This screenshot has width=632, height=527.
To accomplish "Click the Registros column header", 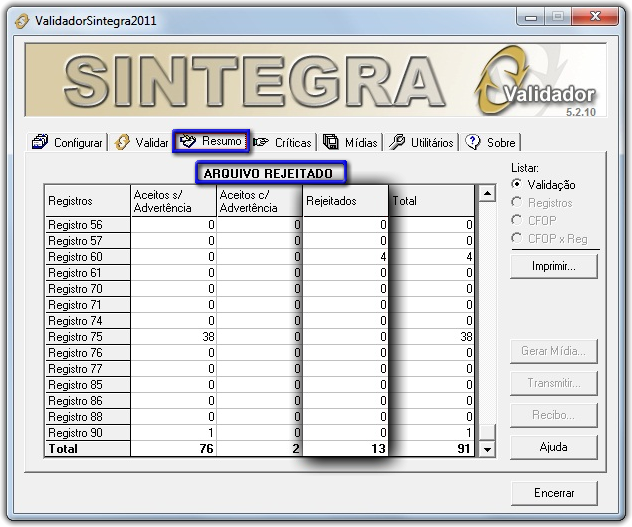I will tap(87, 201).
